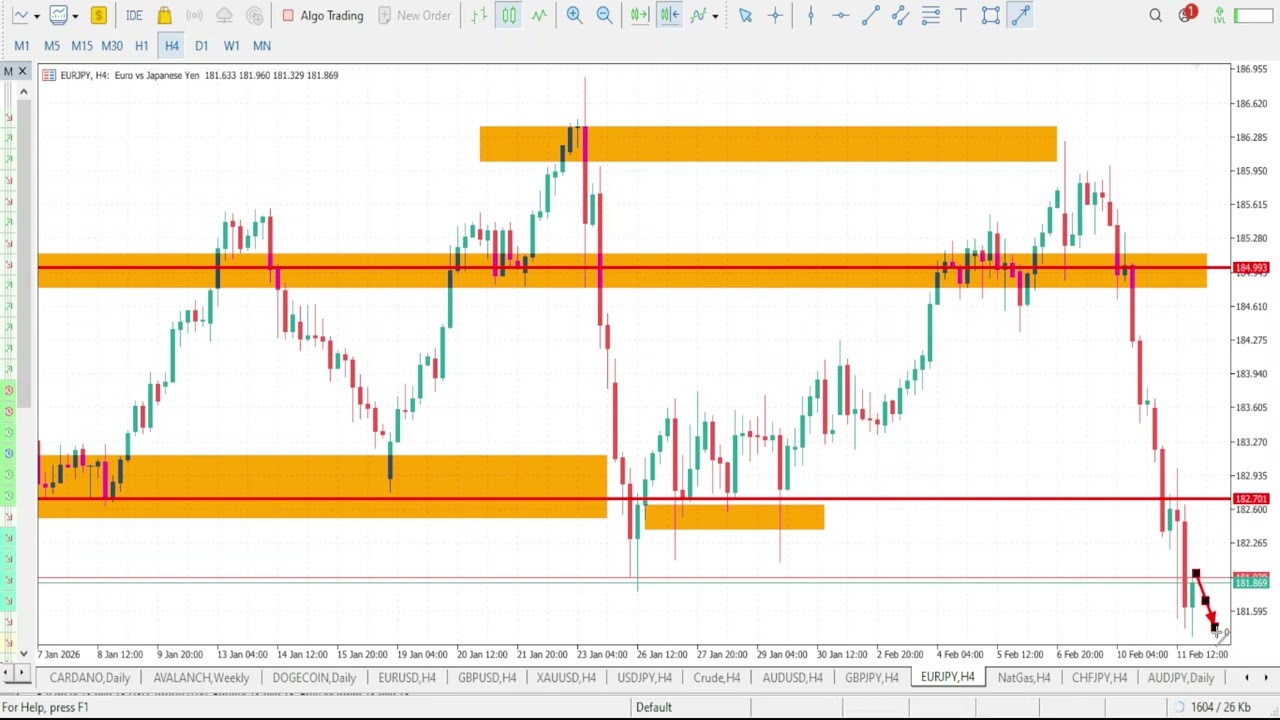Open the chart profiles icon
This screenshot has height=720, width=1280.
tap(58, 15)
